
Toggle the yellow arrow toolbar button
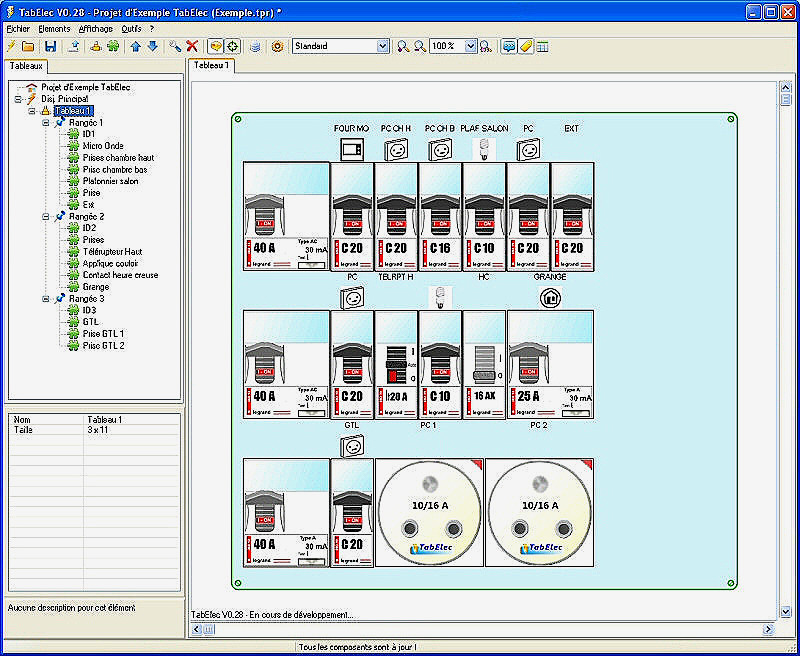pos(216,46)
